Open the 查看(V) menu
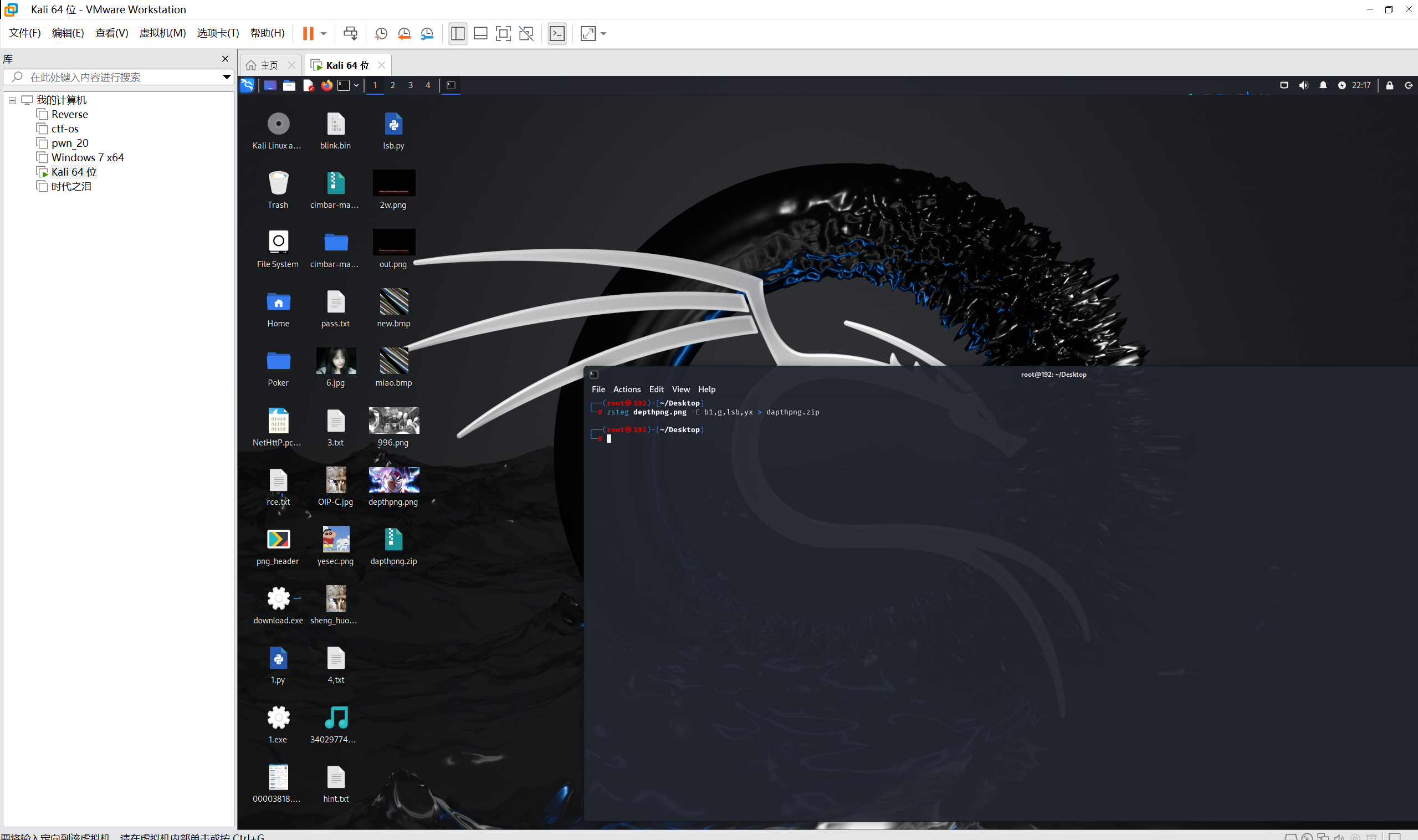 click(111, 33)
